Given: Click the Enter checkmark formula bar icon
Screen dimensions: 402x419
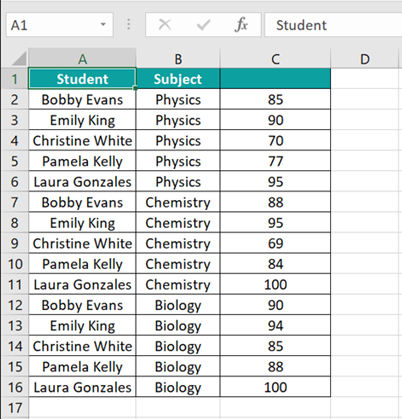Looking at the screenshot, I should pos(203,25).
